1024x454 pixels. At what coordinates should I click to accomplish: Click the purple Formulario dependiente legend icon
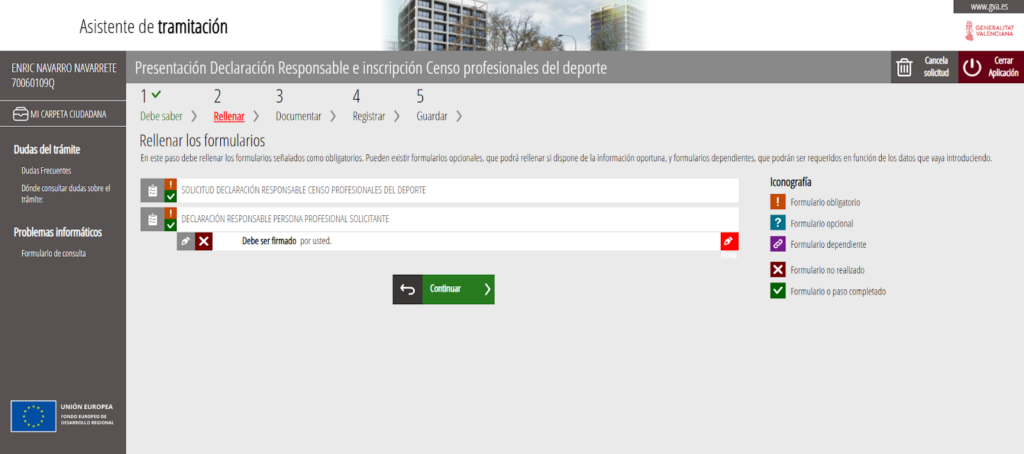pyautogui.click(x=777, y=244)
